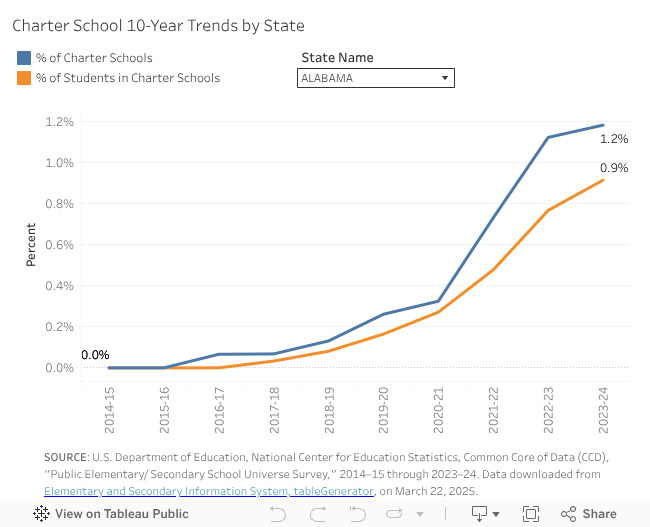Click View on Tableau Public

121,514
